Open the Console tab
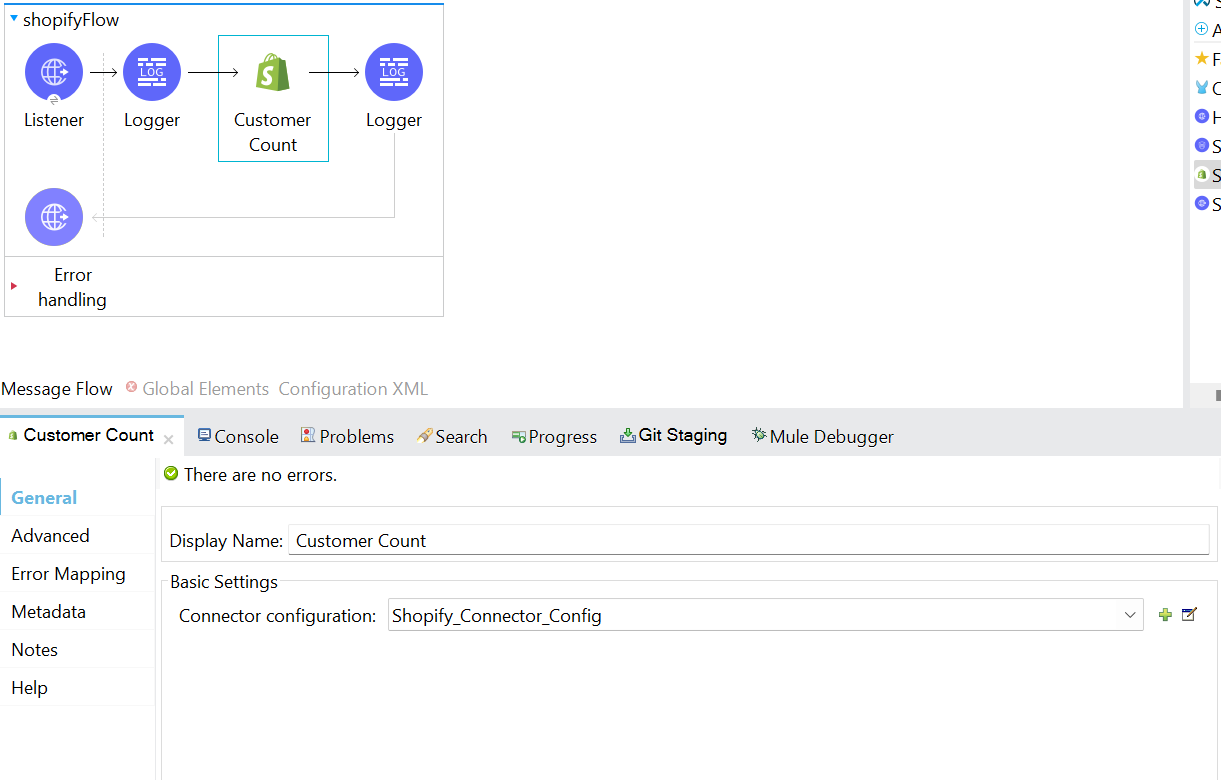The width and height of the screenshot is (1221, 780). click(x=238, y=436)
